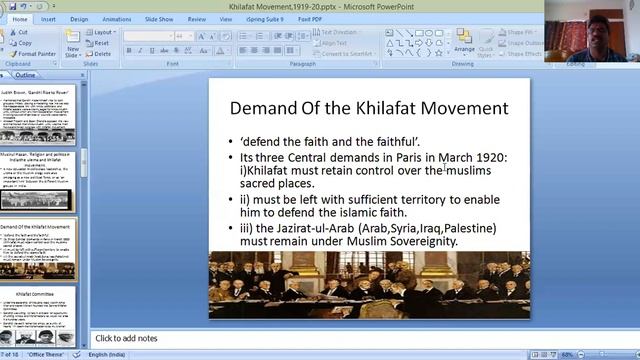The image size is (640, 360).
Task: Open the Clipboard pane dialog launcher
Action: click(x=55, y=64)
